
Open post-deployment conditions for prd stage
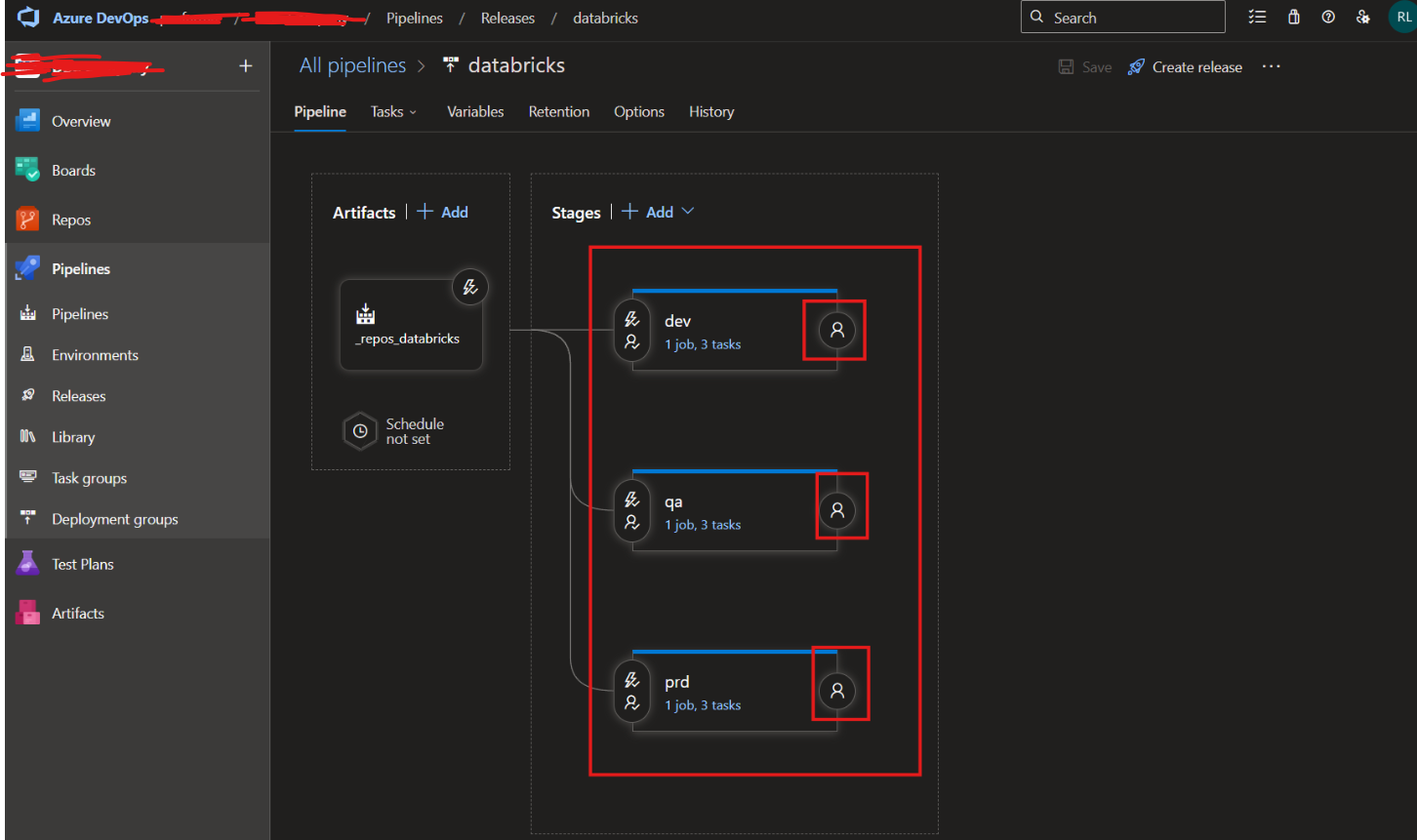click(836, 691)
